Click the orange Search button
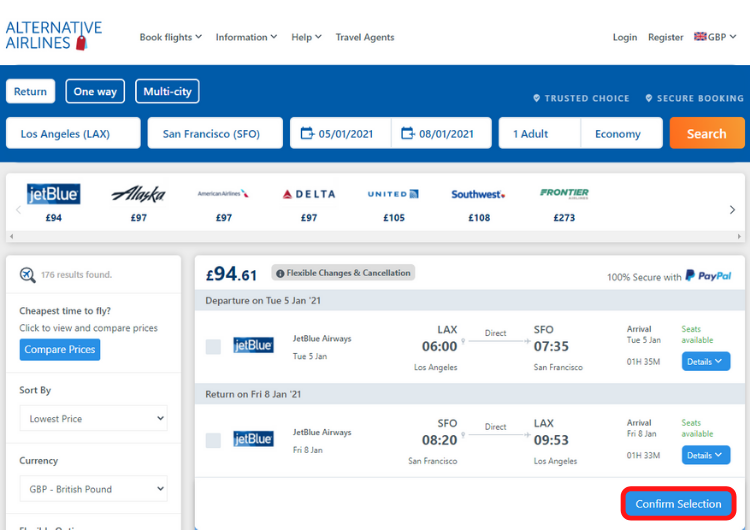The width and height of the screenshot is (750, 530). pos(707,133)
